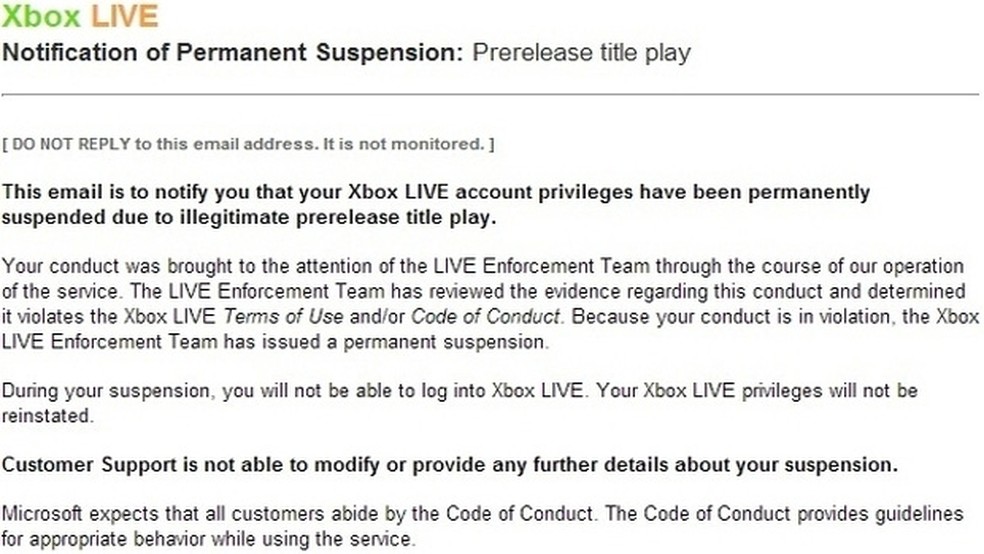This screenshot has height=554, width=984.
Task: Click "Your conduct was brought to the attention"
Action: (150, 267)
